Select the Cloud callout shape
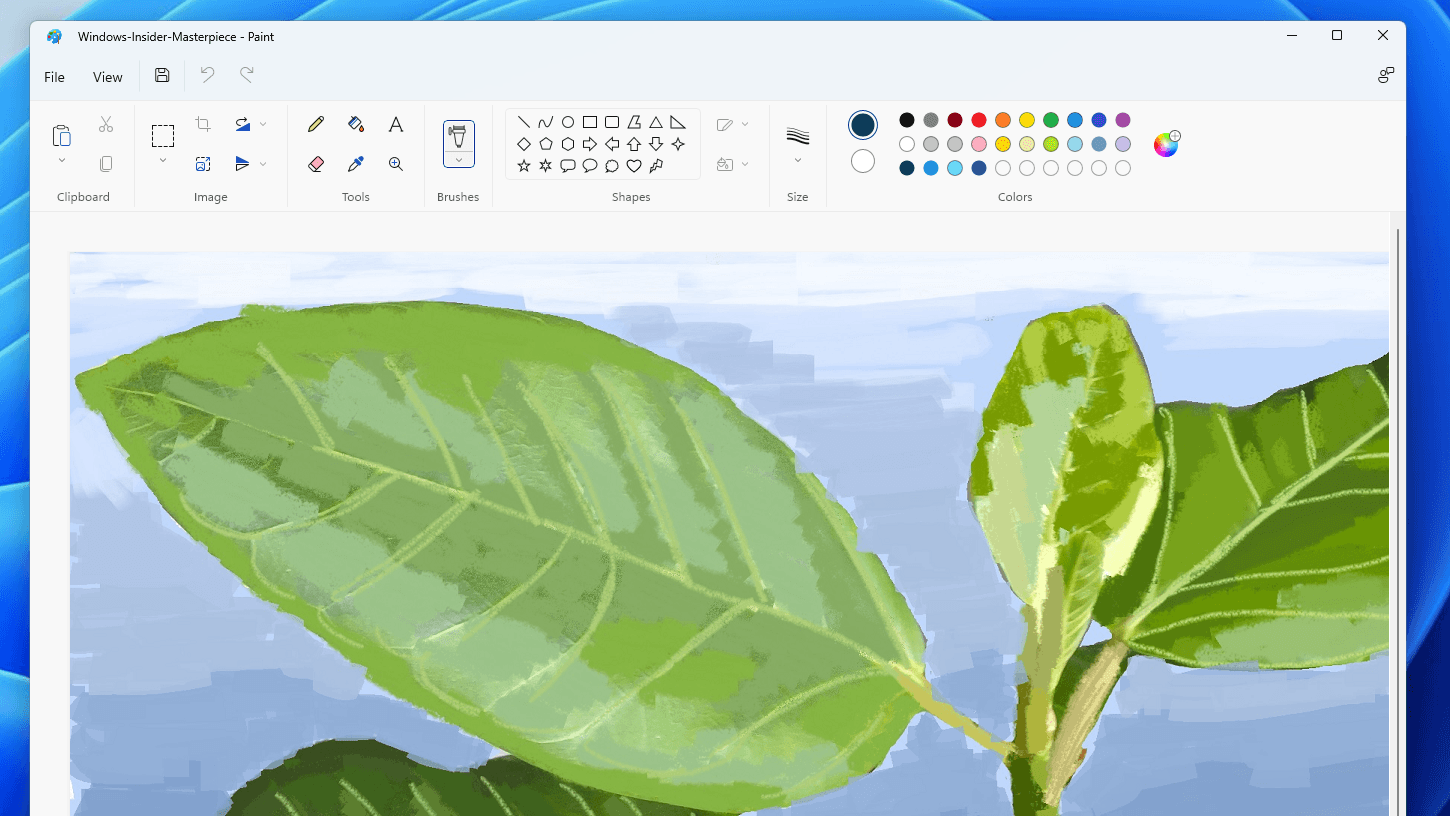This screenshot has width=1450, height=816. (612, 166)
